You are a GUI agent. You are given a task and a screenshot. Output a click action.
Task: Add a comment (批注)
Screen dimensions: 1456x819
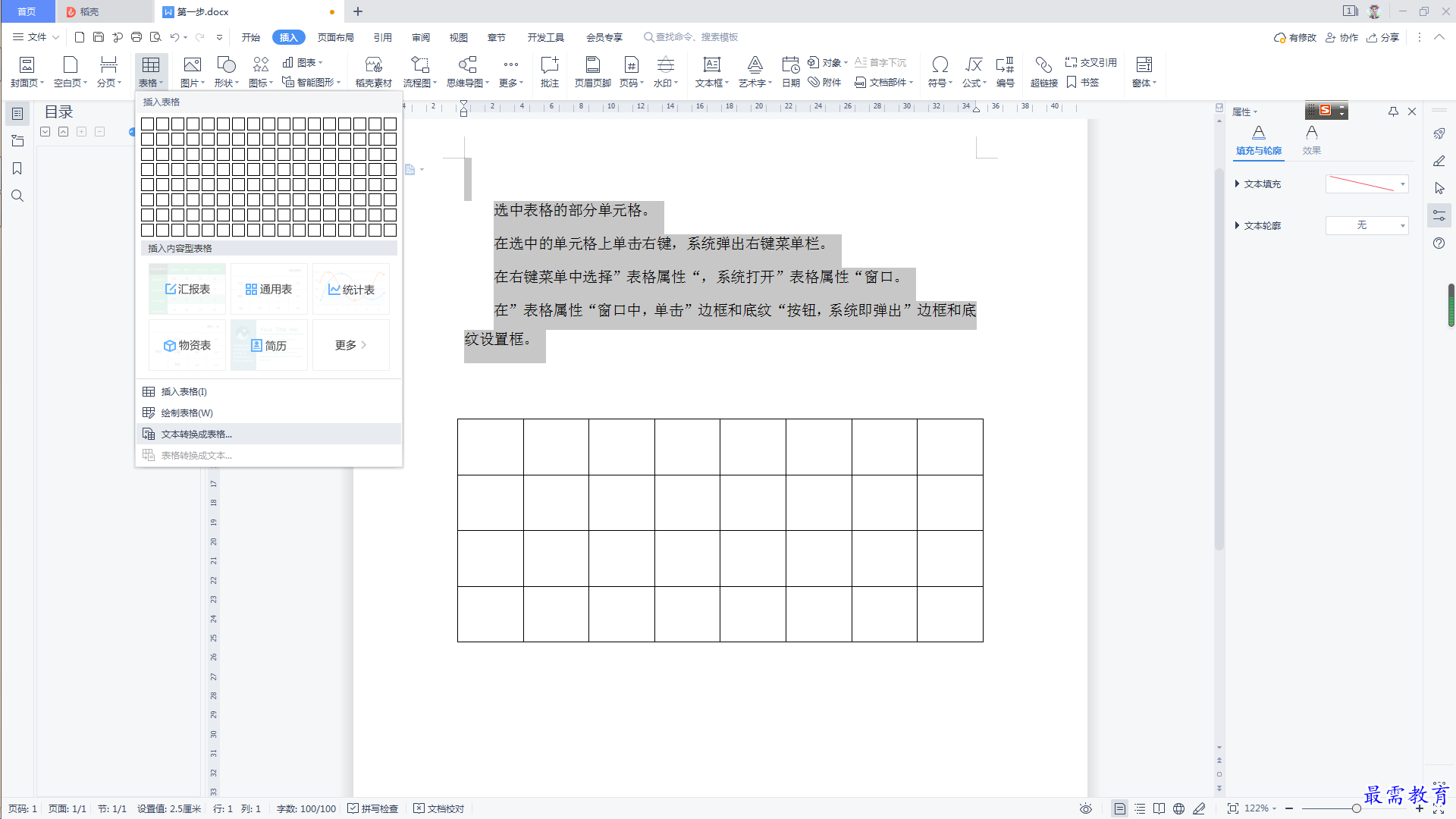[x=550, y=72]
